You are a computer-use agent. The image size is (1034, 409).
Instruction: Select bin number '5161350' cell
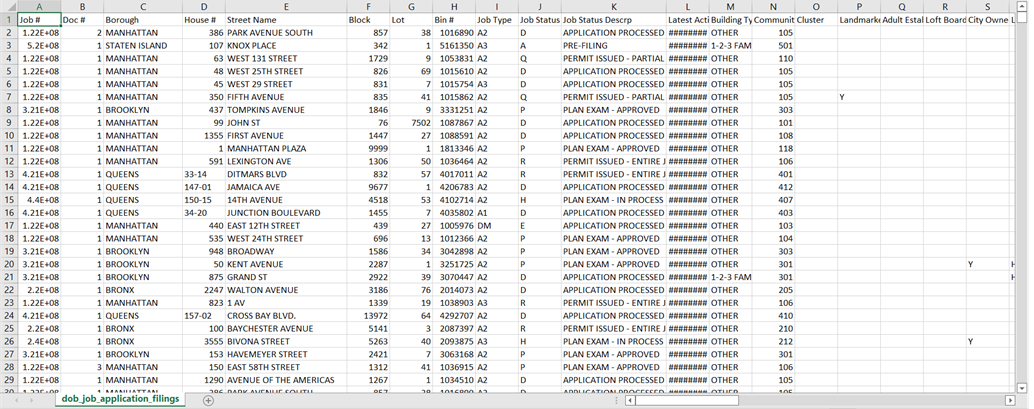454,46
